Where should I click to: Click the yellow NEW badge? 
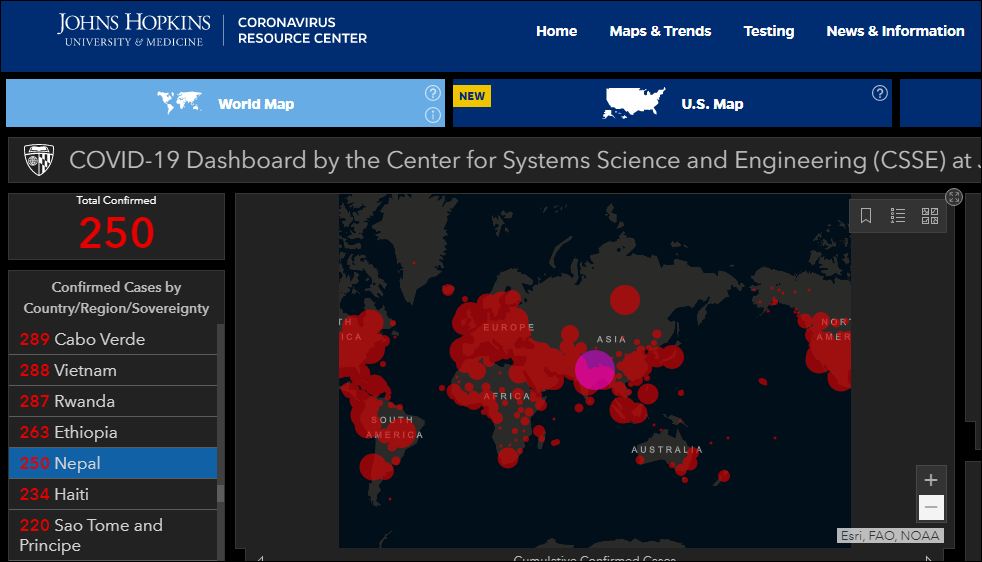tap(472, 96)
